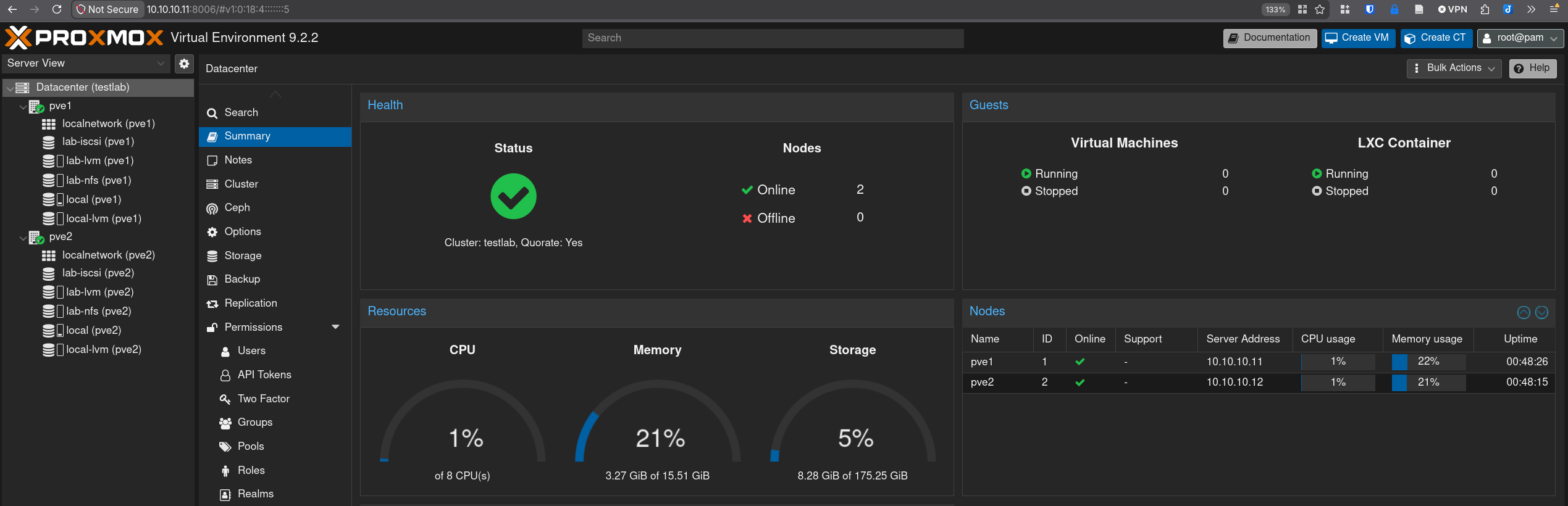This screenshot has width=1568, height=506.
Task: Open the root@pam user menu
Action: (1520, 38)
